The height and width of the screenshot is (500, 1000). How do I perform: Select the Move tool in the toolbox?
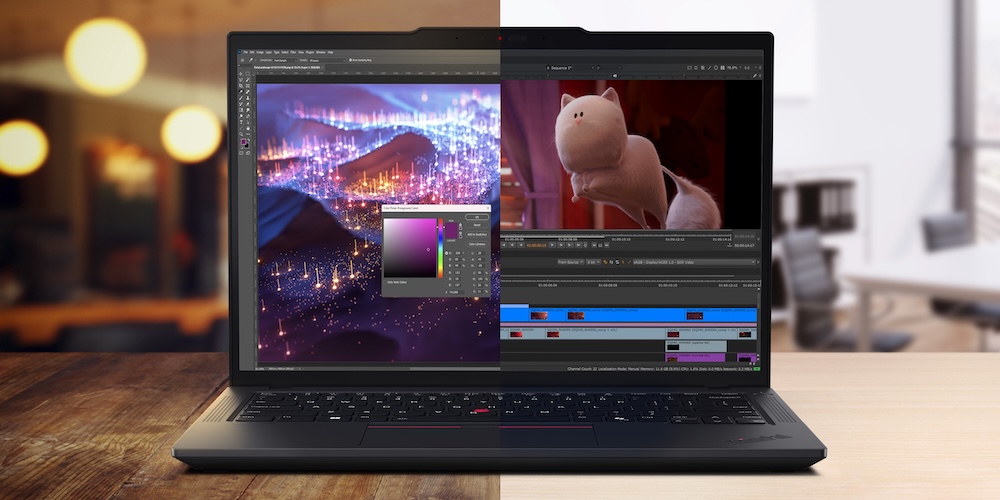tap(241, 74)
